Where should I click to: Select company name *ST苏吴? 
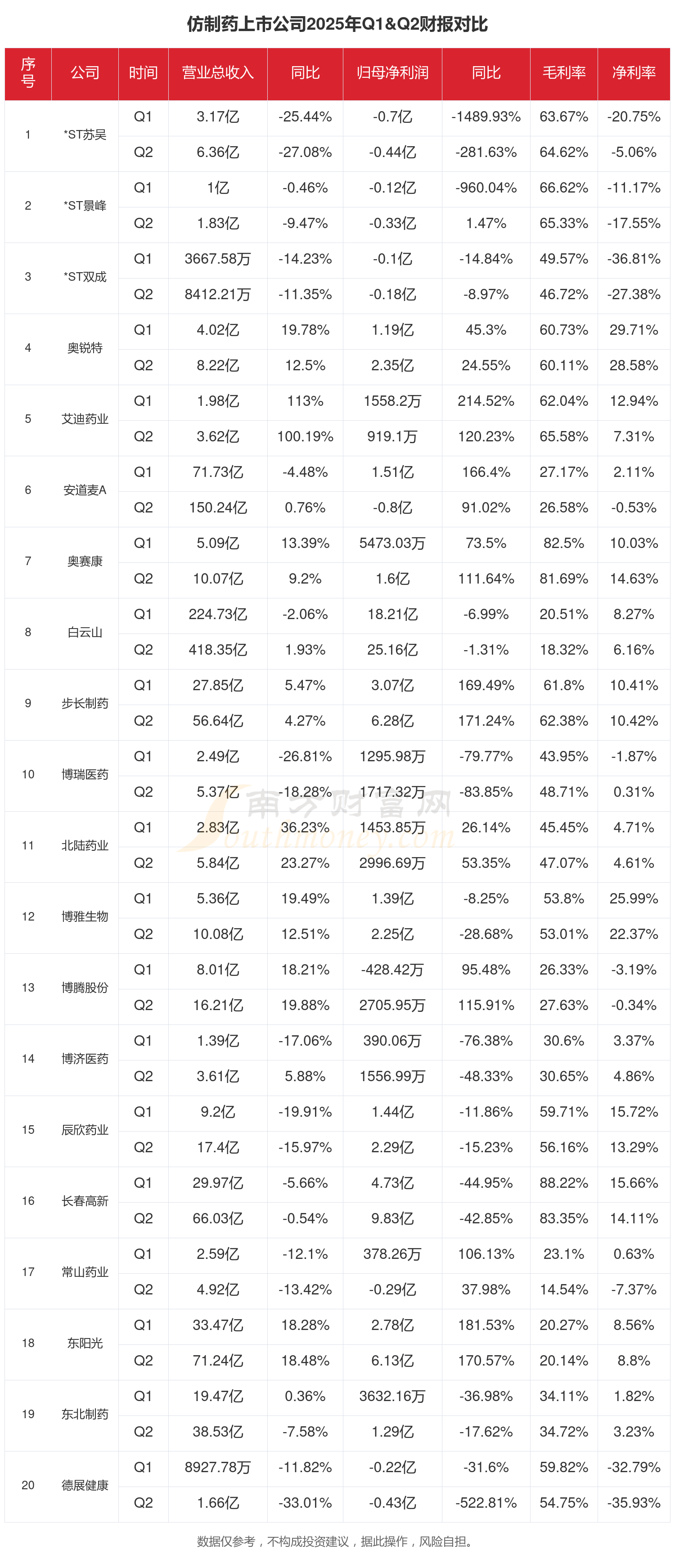(x=85, y=135)
